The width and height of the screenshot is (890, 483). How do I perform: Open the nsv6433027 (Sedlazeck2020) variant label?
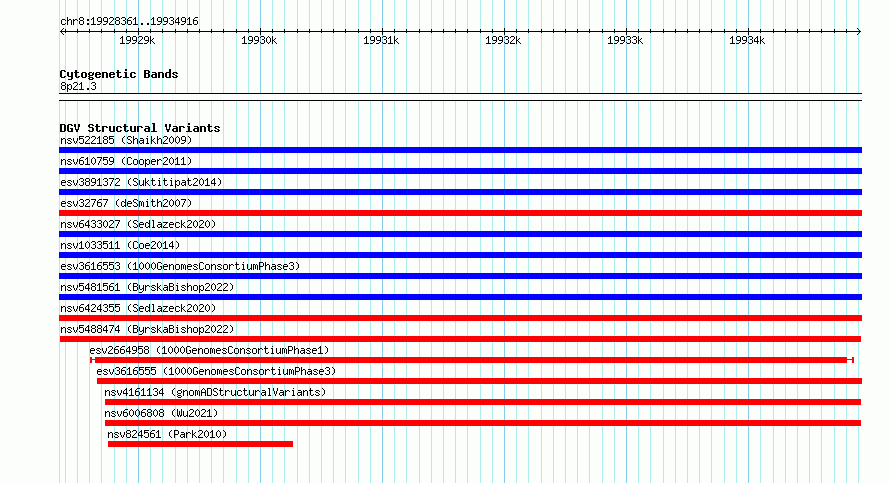point(138,224)
